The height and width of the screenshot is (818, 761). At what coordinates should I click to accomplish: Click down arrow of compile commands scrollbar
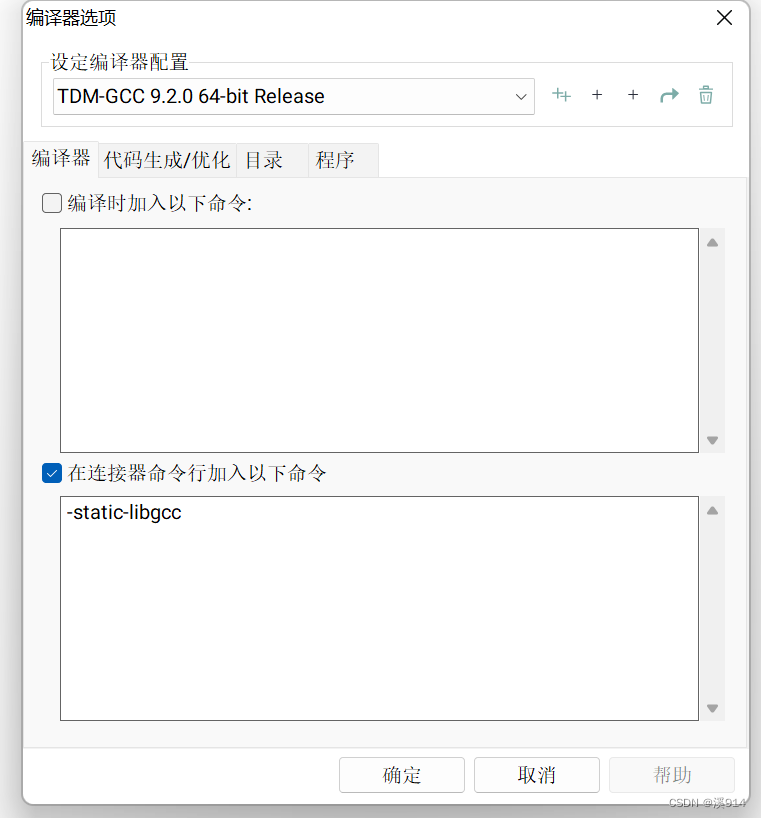tap(712, 440)
